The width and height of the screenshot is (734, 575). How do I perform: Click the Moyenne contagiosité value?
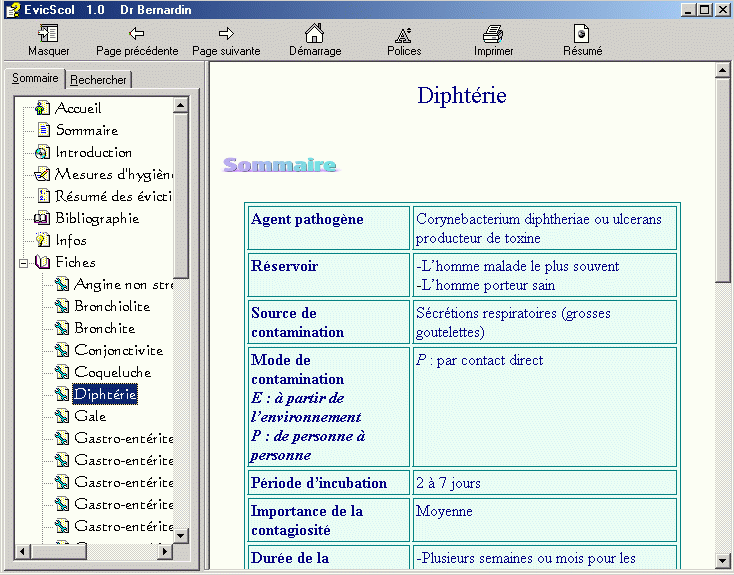444,511
